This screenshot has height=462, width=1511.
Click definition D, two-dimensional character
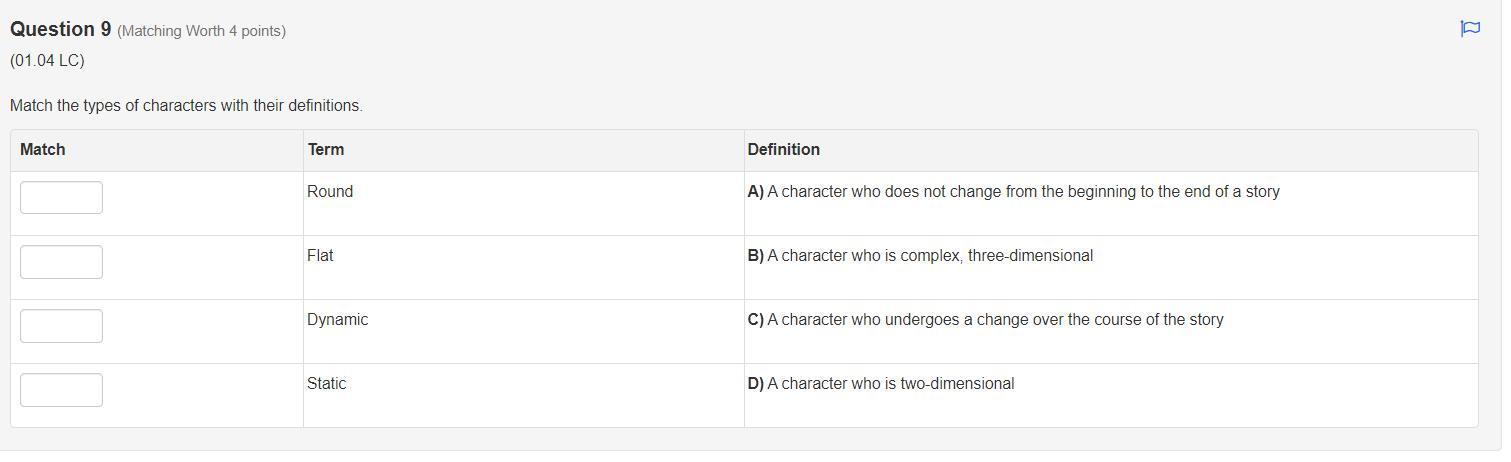point(880,384)
